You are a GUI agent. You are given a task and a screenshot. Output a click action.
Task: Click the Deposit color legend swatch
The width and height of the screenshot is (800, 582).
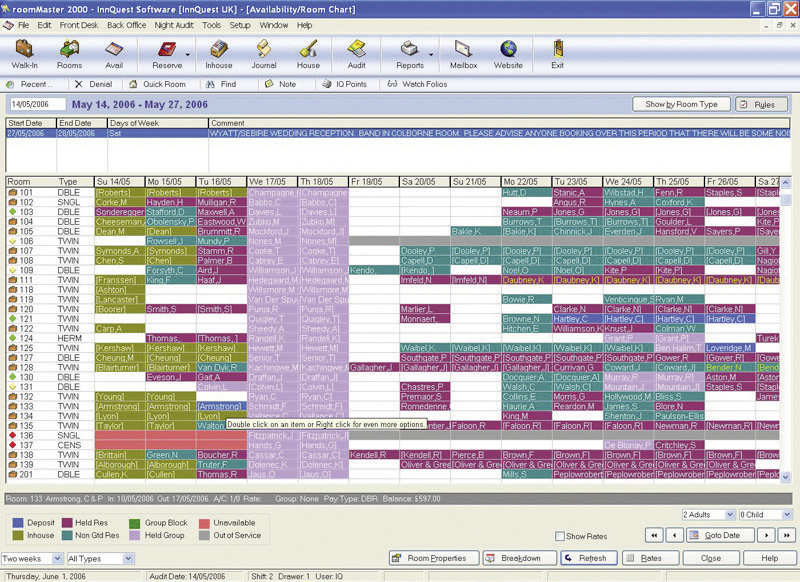(x=16, y=522)
